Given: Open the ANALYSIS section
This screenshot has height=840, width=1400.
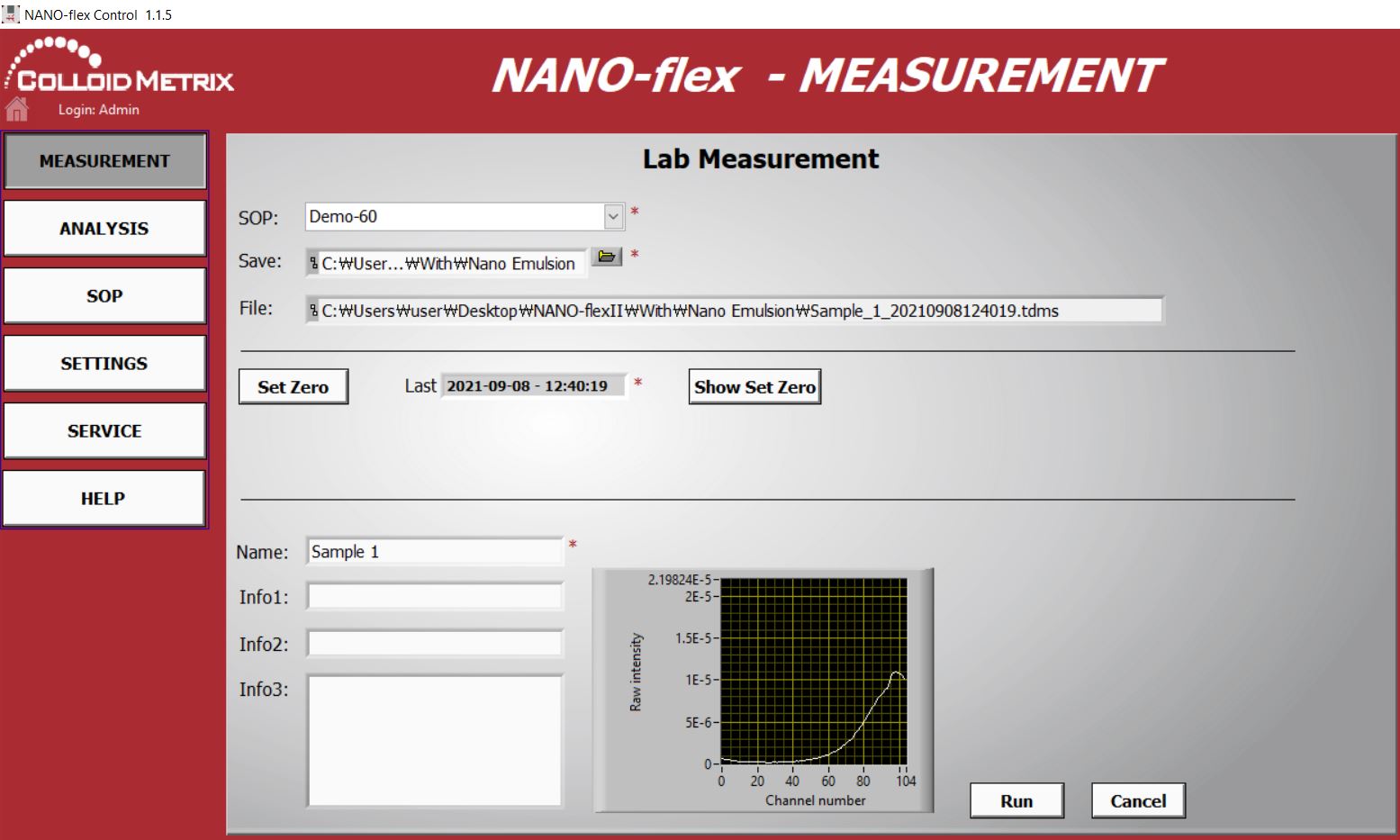Looking at the screenshot, I should click(x=105, y=229).
